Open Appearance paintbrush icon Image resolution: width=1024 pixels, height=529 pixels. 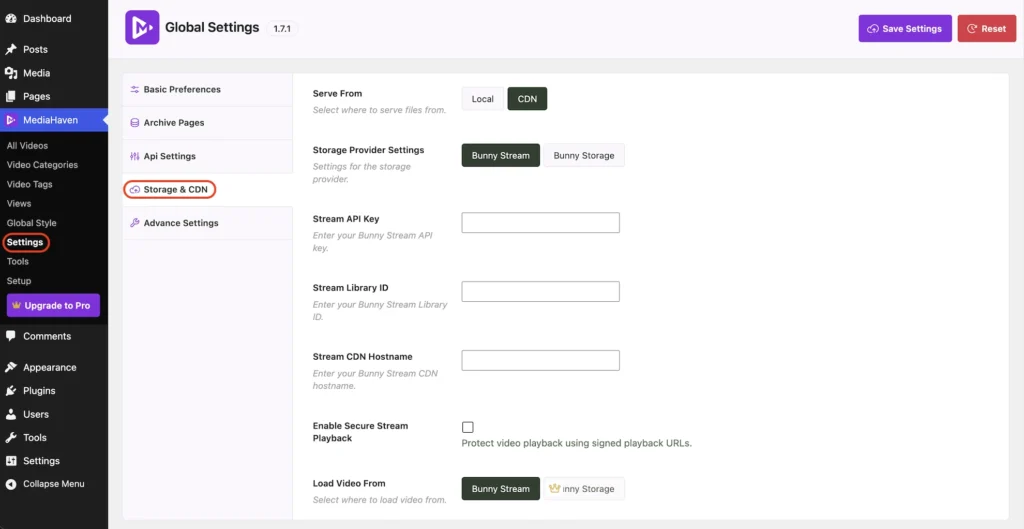10,367
